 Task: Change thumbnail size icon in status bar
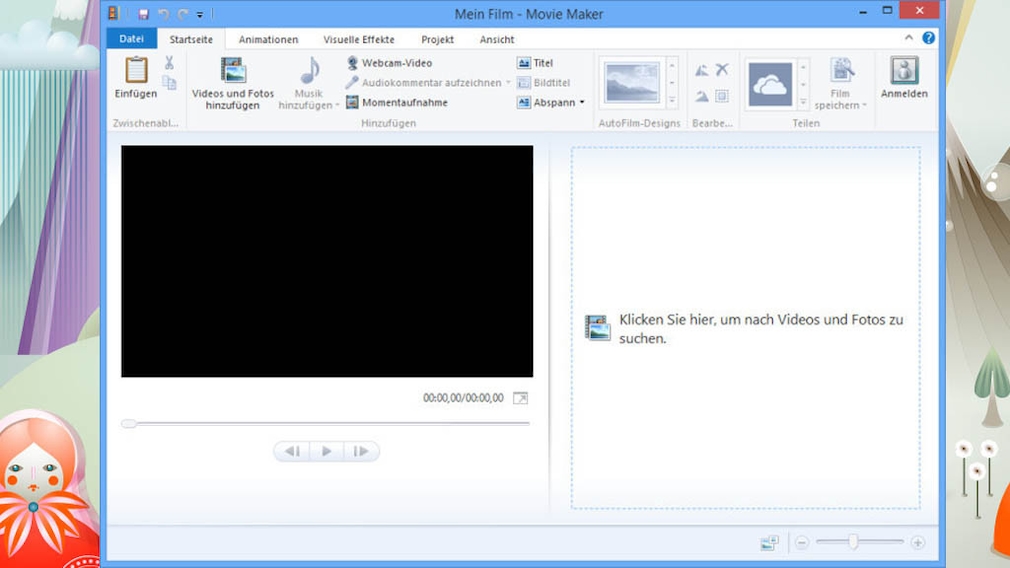[769, 543]
